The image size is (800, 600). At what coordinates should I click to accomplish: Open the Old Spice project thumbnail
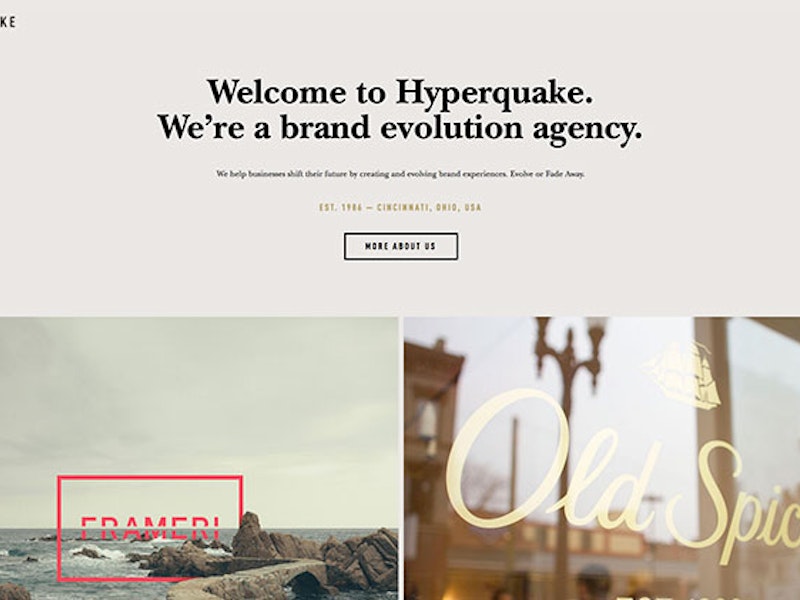point(602,458)
